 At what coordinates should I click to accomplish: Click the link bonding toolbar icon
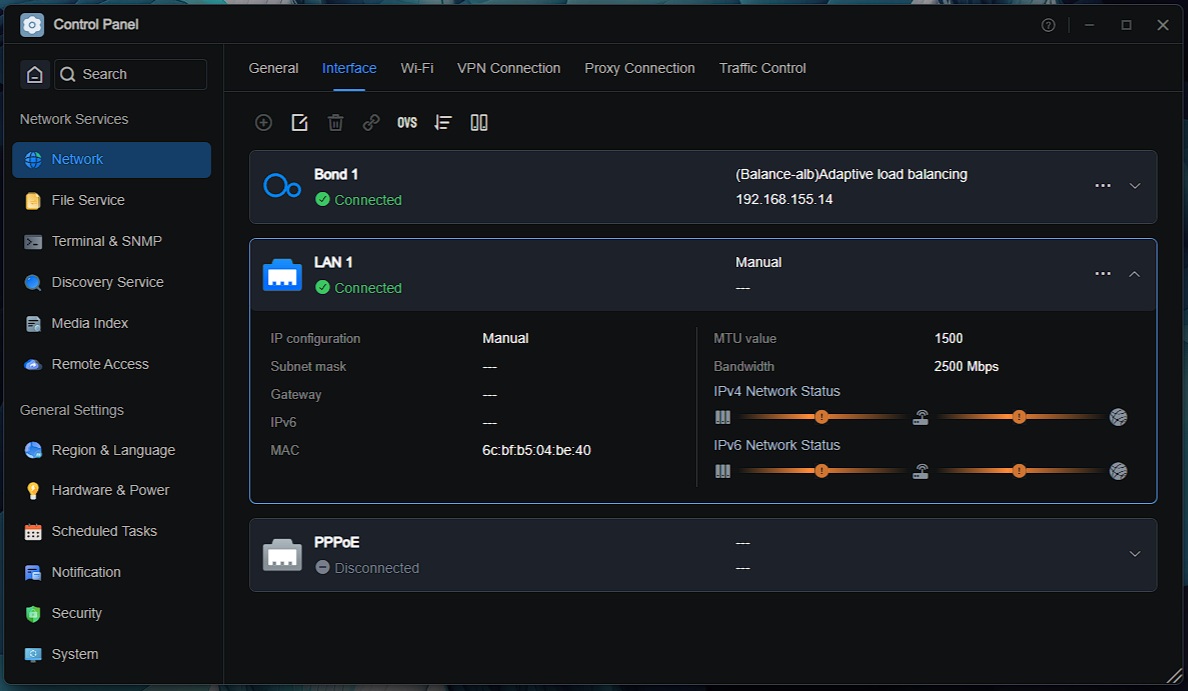[371, 122]
